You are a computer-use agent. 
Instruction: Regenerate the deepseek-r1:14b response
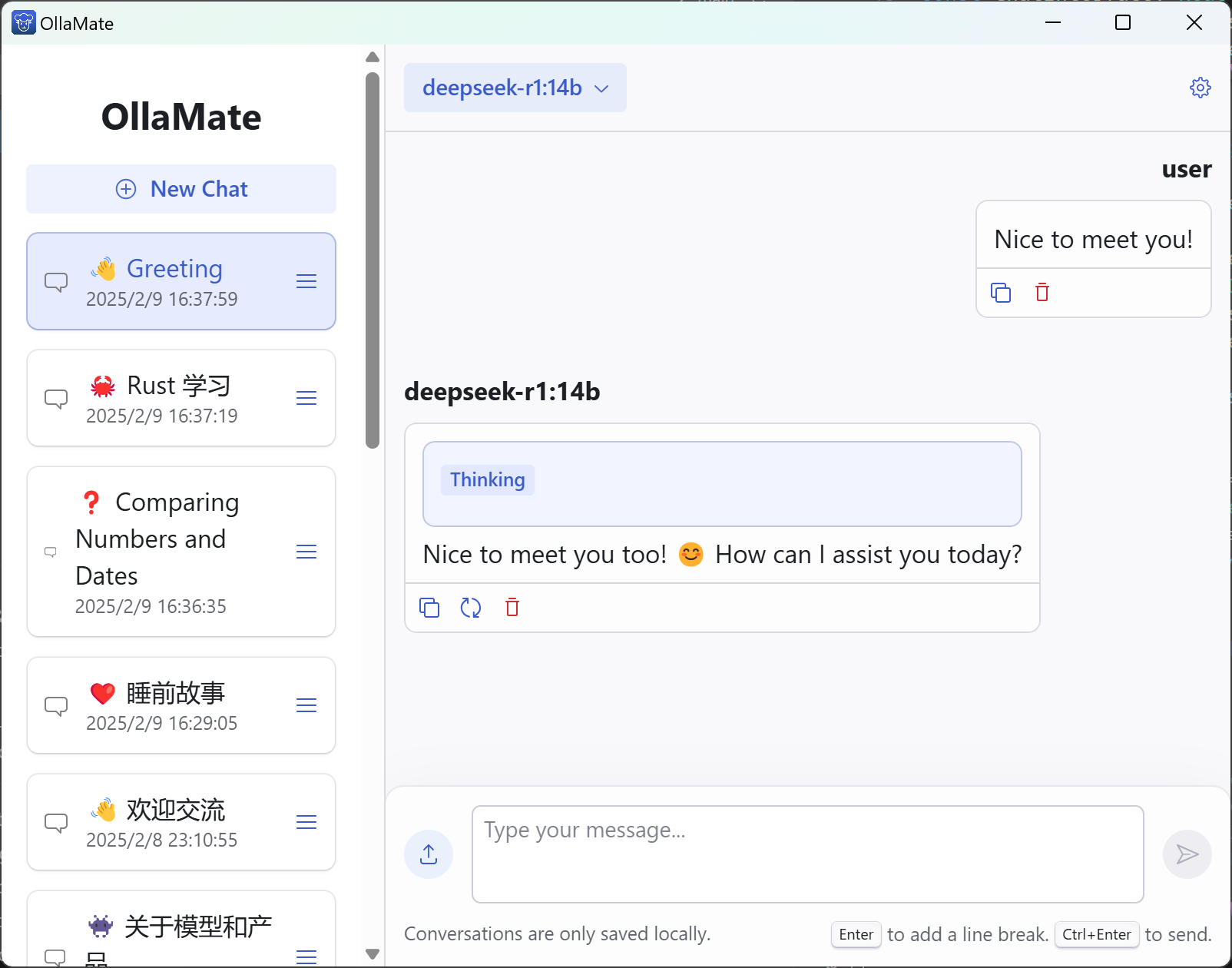click(471, 608)
